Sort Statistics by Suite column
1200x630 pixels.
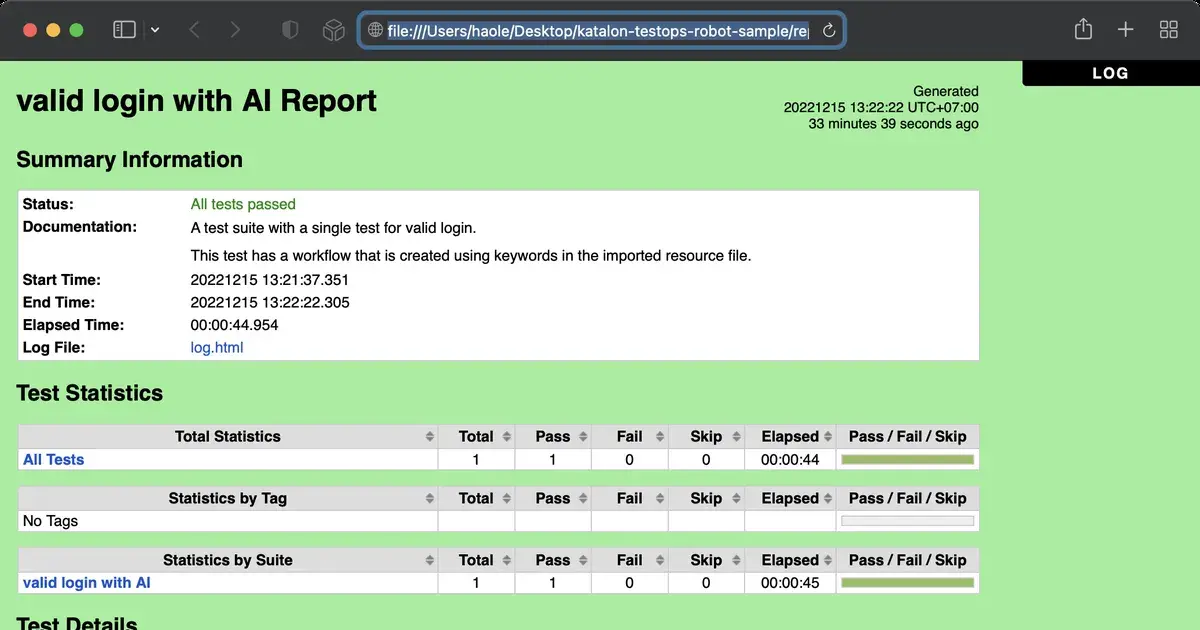228,561
